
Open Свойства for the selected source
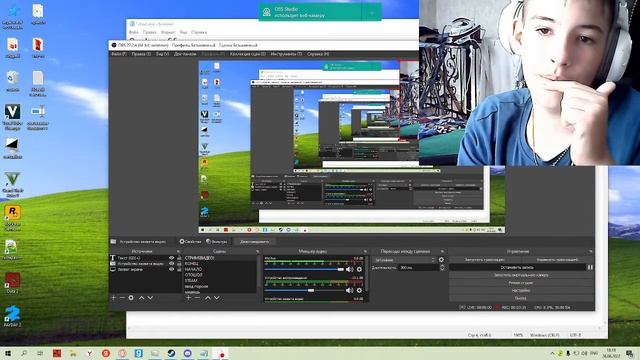[190, 242]
